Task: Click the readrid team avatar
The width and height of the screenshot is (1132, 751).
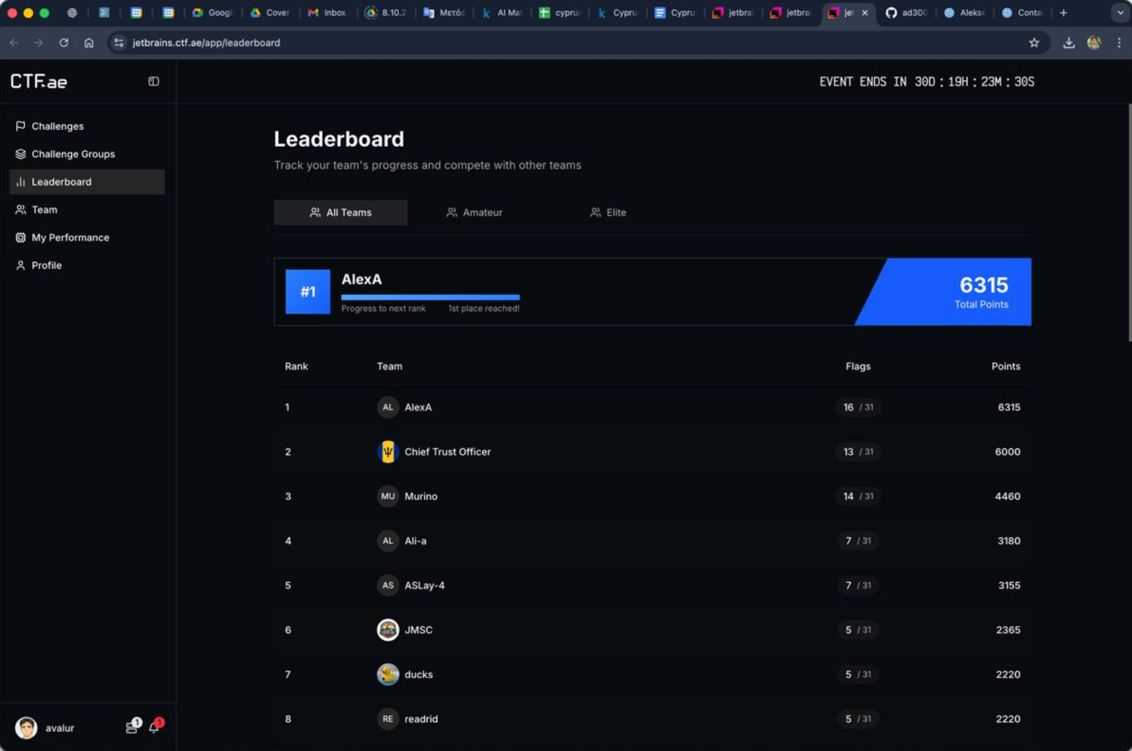Action: coord(388,719)
